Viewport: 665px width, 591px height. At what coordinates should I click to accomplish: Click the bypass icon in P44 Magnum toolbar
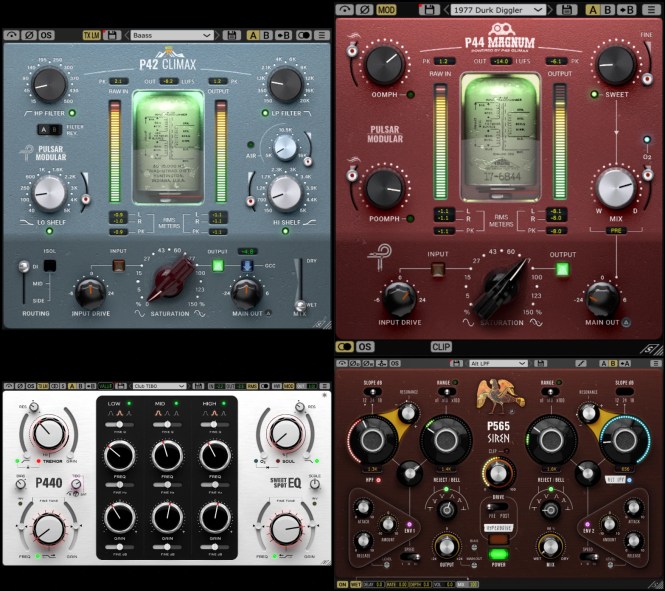[344, 9]
